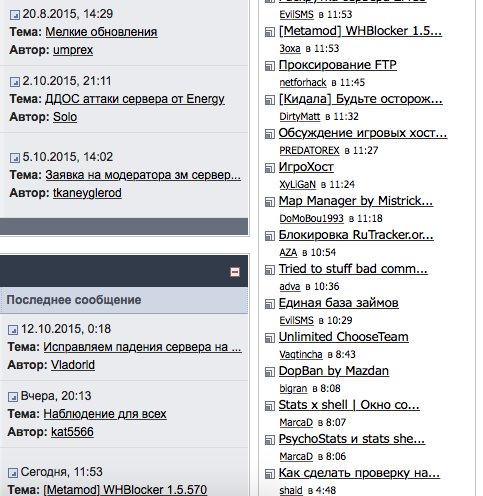483x496 pixels.
Task: Open topic Наблюдение для всех
Action: pyautogui.click(x=105, y=414)
